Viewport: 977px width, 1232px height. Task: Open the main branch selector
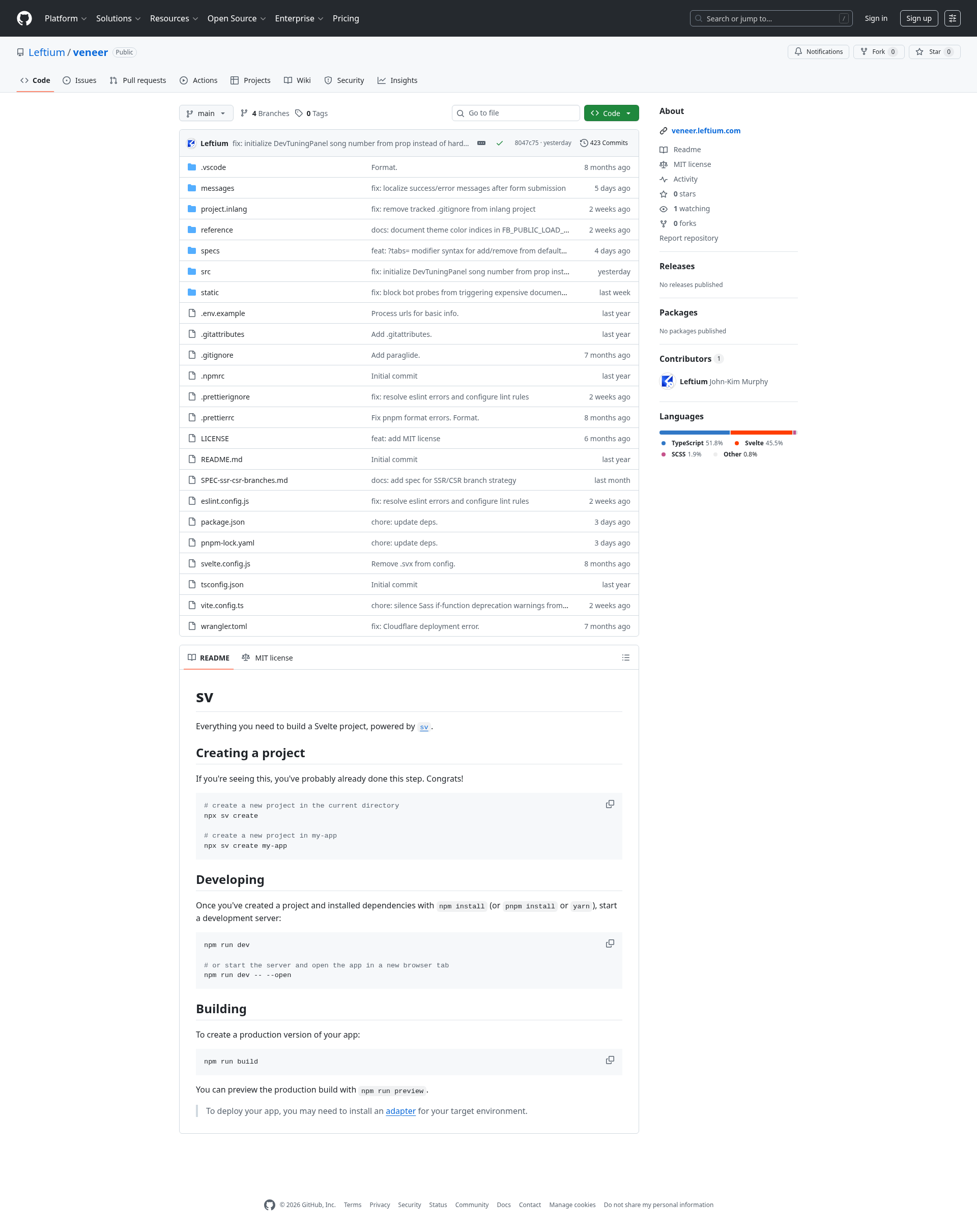206,113
